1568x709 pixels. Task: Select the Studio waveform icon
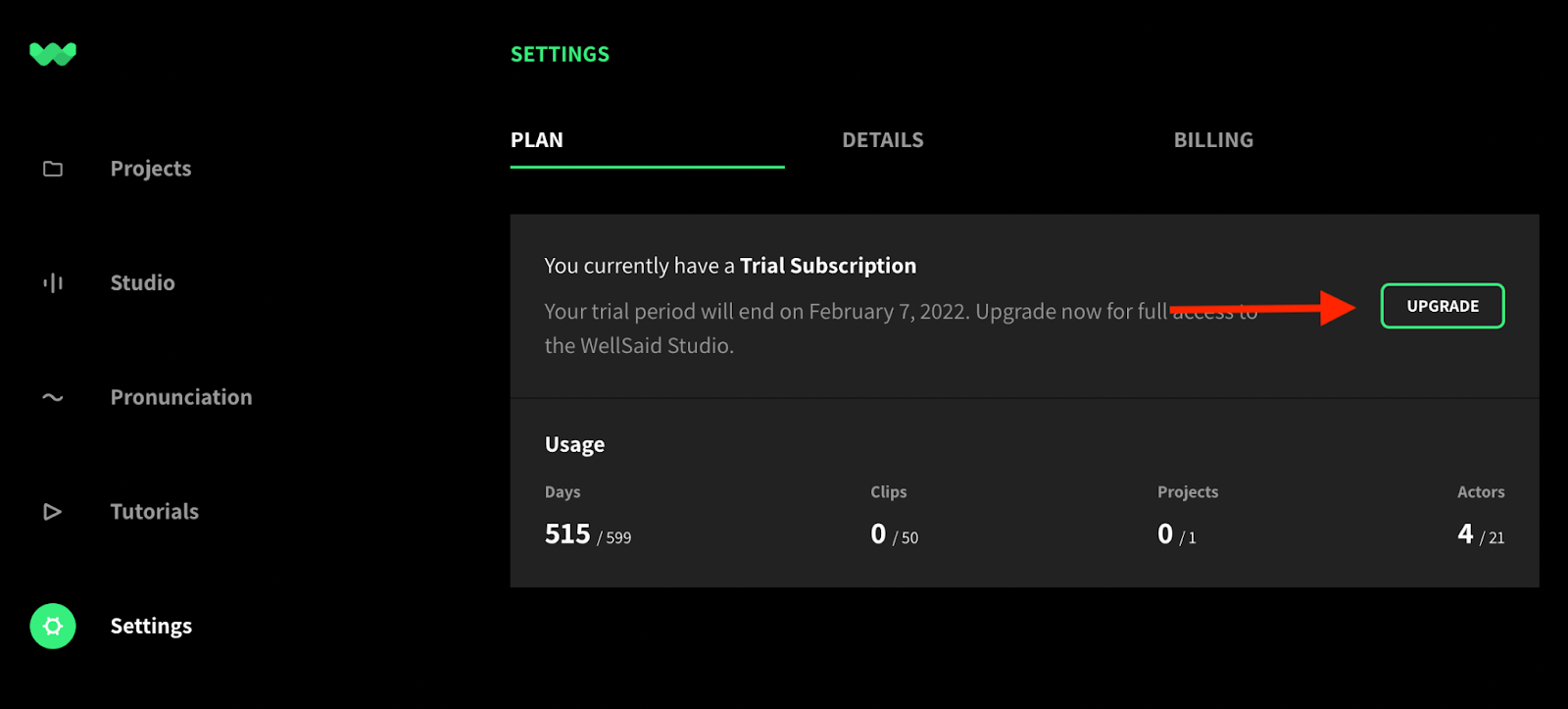[53, 283]
